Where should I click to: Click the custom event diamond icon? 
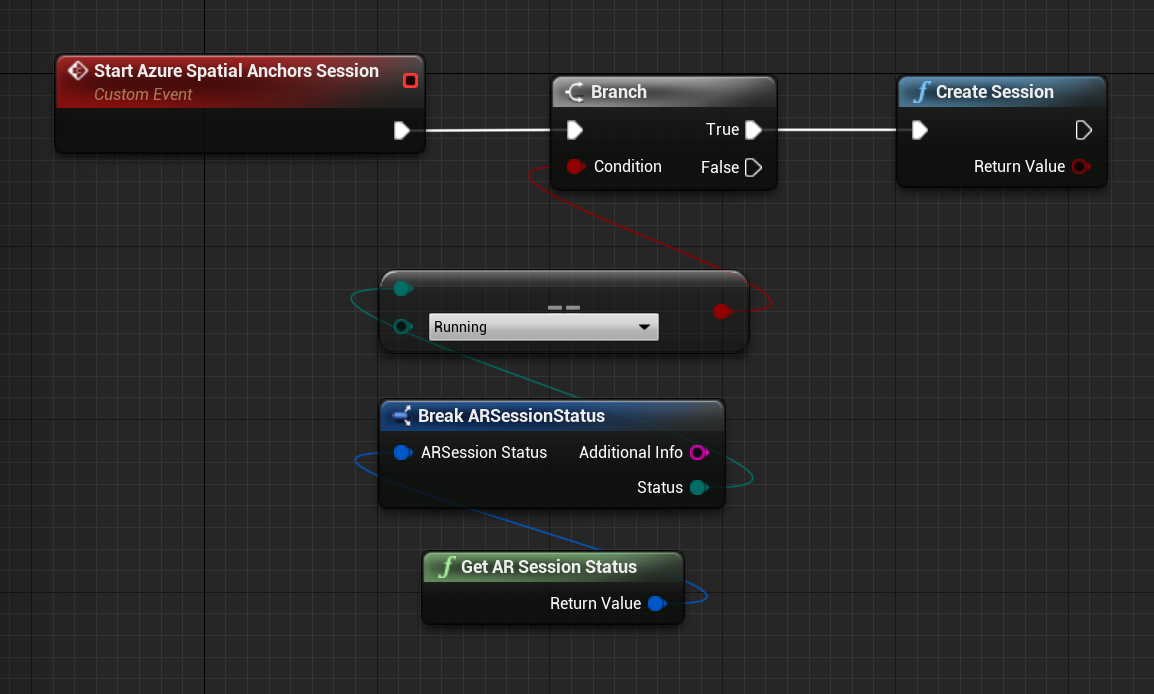77,71
